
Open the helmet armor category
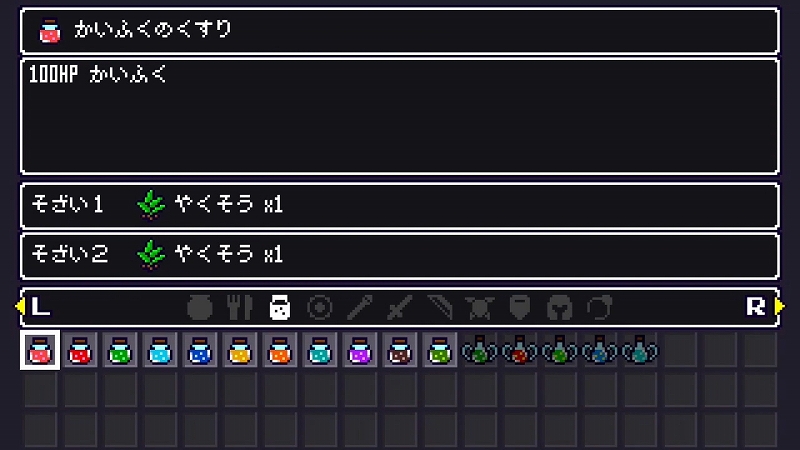point(560,308)
